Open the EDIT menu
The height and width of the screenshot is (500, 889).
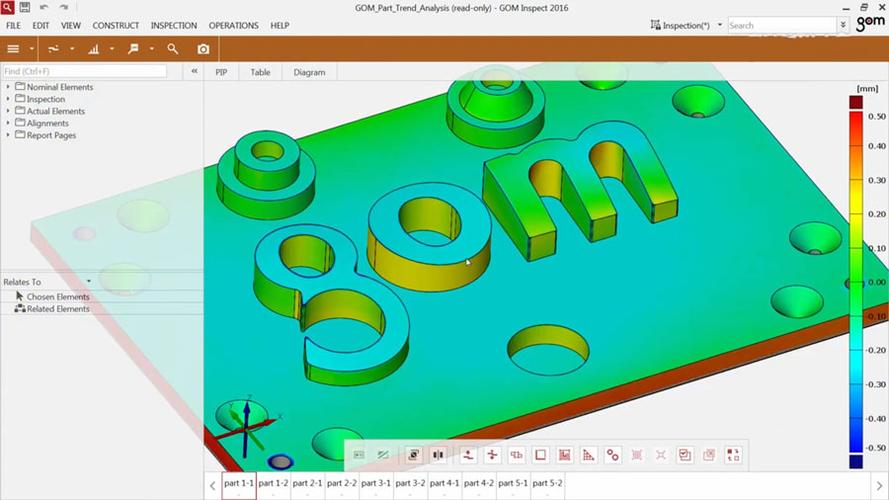coord(41,26)
